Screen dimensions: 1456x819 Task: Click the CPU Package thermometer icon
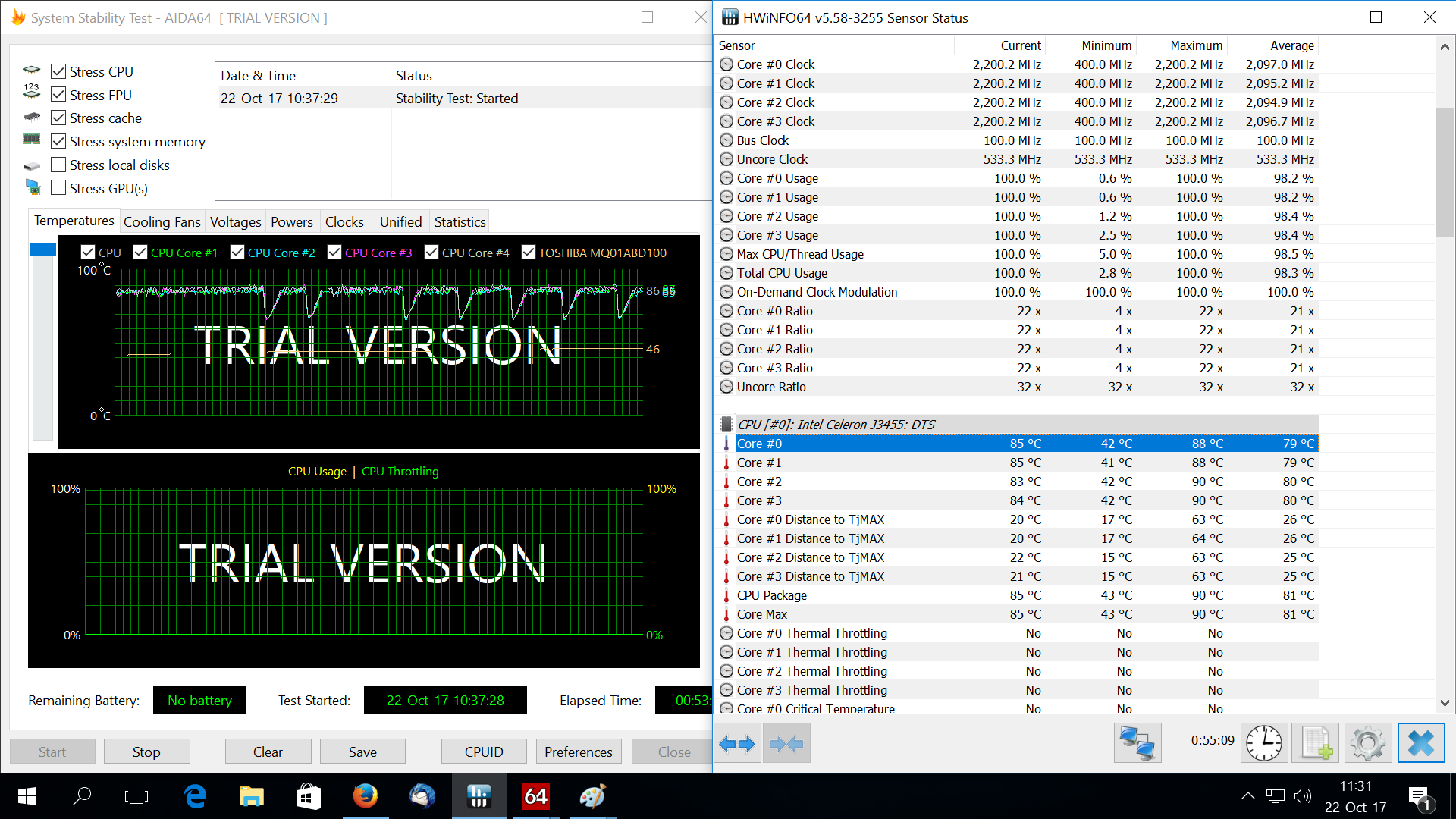point(726,595)
